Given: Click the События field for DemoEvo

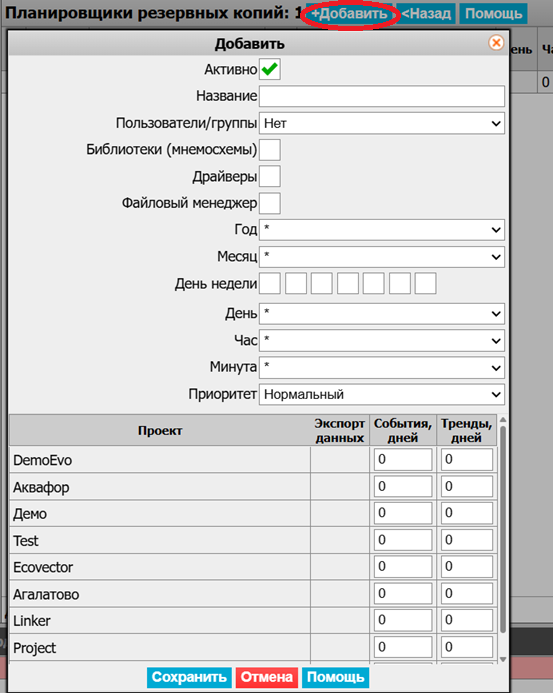Looking at the screenshot, I should (403, 460).
